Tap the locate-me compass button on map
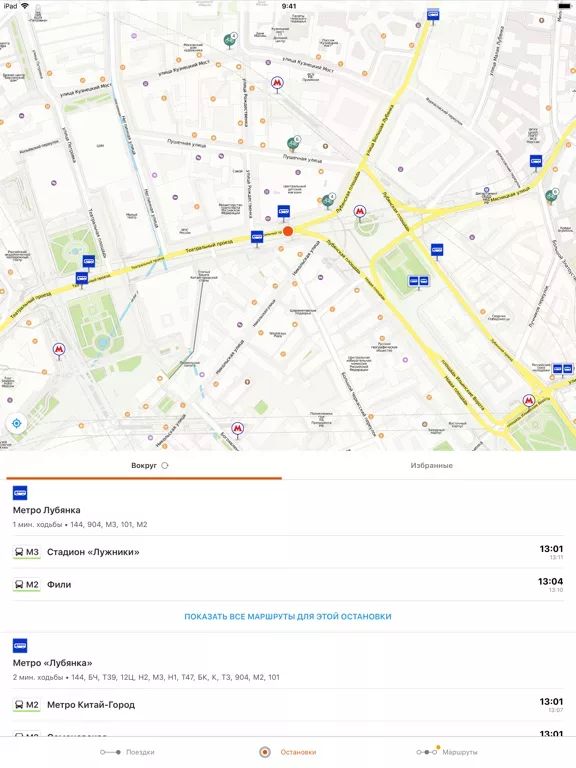 tap(16, 423)
